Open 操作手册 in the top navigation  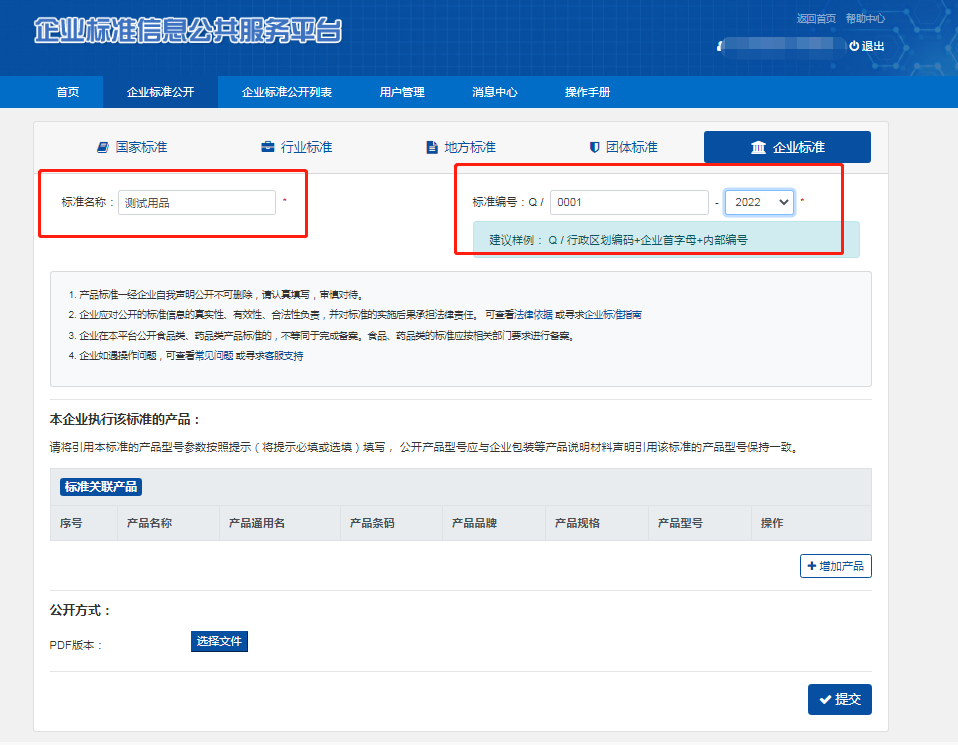click(x=587, y=92)
